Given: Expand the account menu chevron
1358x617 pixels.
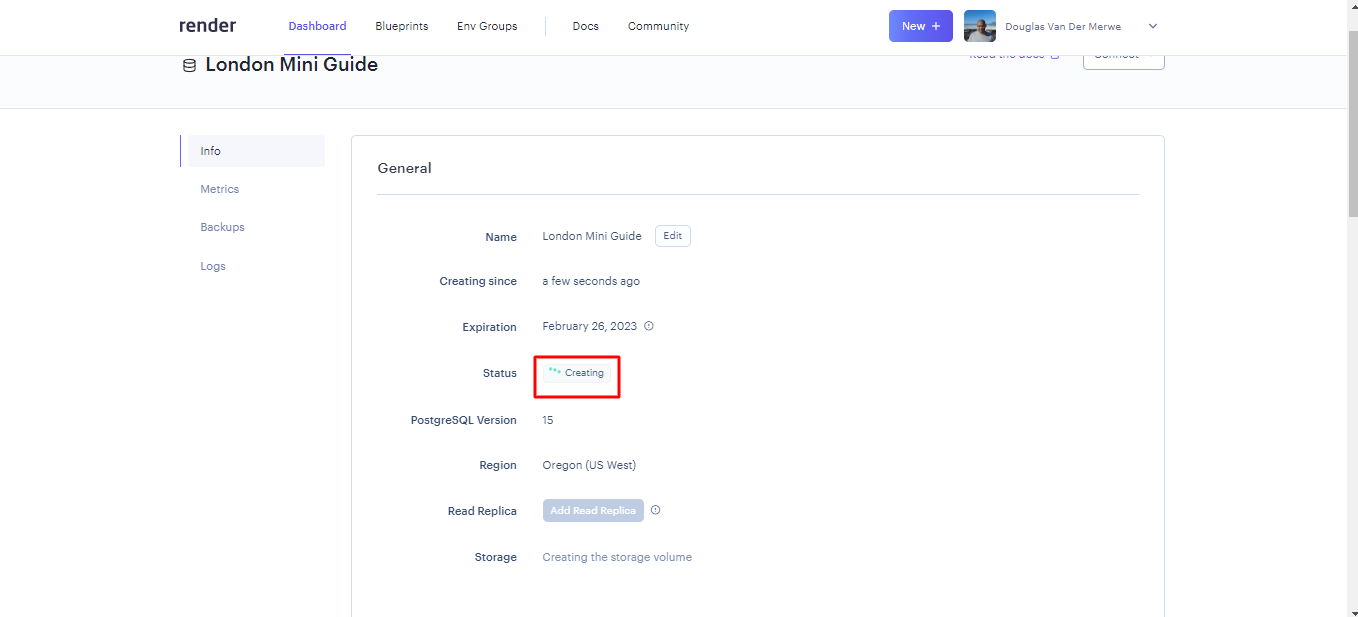Looking at the screenshot, I should tap(1152, 26).
